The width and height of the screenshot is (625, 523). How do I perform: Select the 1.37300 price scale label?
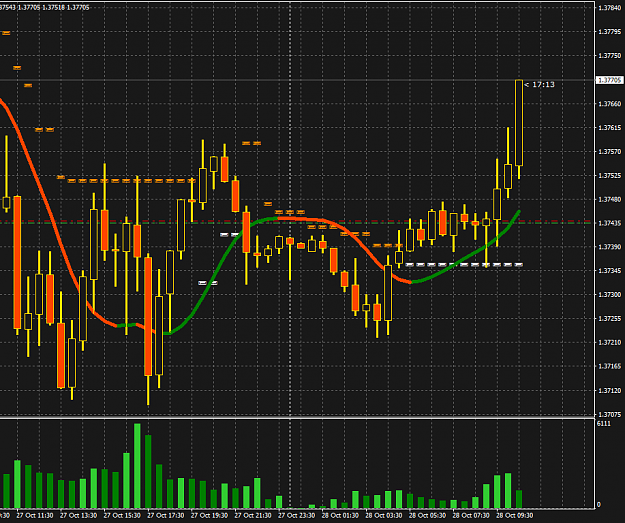click(x=610, y=295)
